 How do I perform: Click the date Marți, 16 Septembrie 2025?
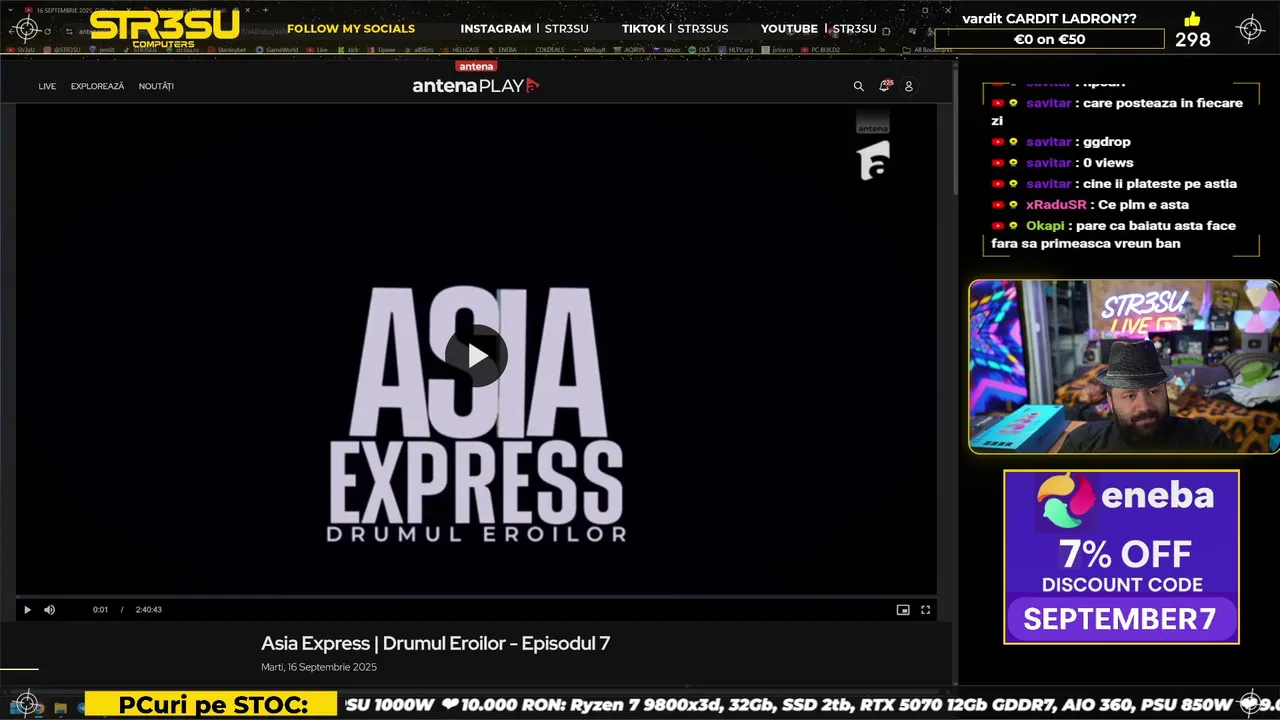319,667
